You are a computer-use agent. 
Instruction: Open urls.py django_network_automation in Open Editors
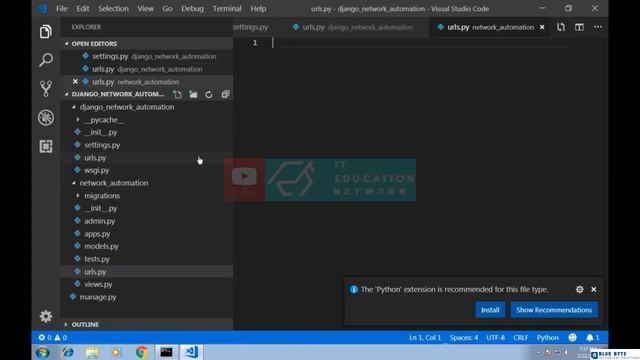[x=147, y=69]
